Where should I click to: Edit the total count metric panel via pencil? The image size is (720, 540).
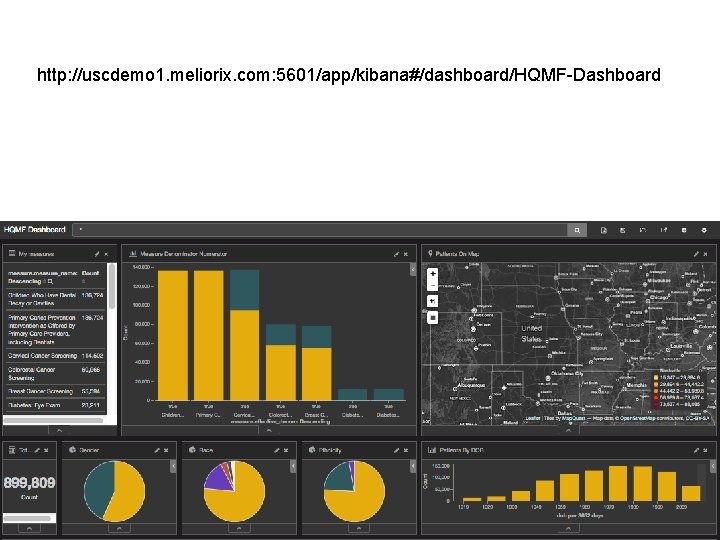(x=37, y=450)
